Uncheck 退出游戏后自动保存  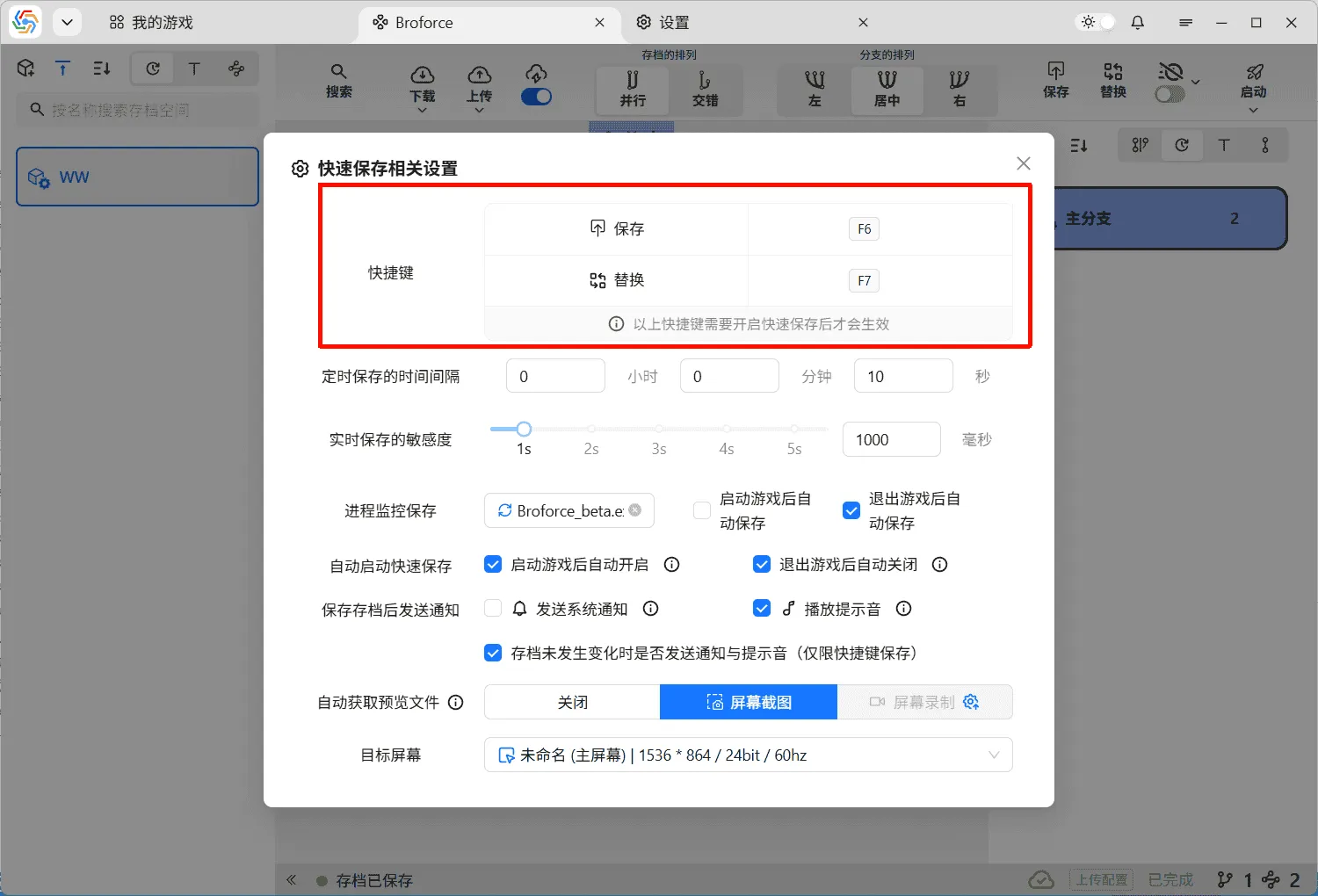851,509
